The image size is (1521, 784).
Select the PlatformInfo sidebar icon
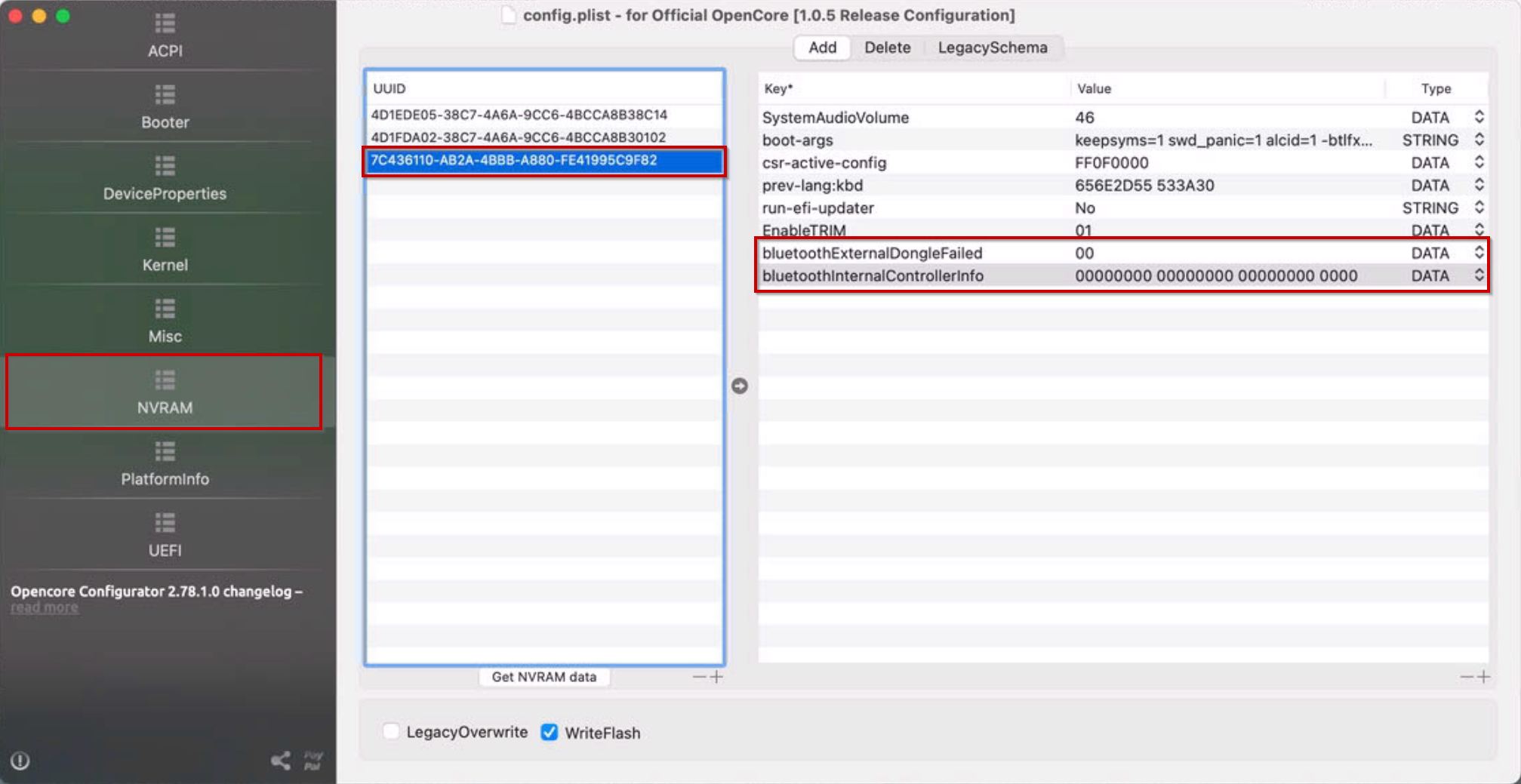click(x=165, y=452)
